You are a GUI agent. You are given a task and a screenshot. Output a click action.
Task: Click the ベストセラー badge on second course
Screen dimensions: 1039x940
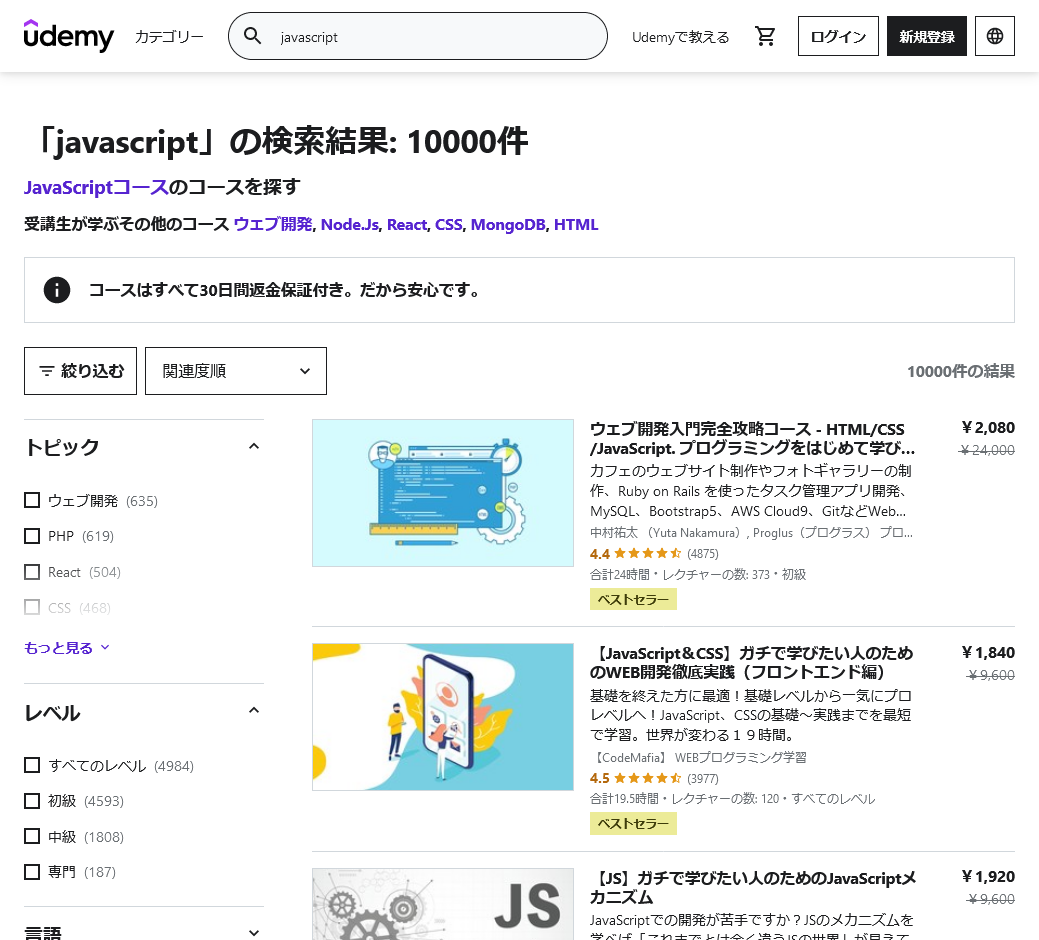pyautogui.click(x=633, y=823)
